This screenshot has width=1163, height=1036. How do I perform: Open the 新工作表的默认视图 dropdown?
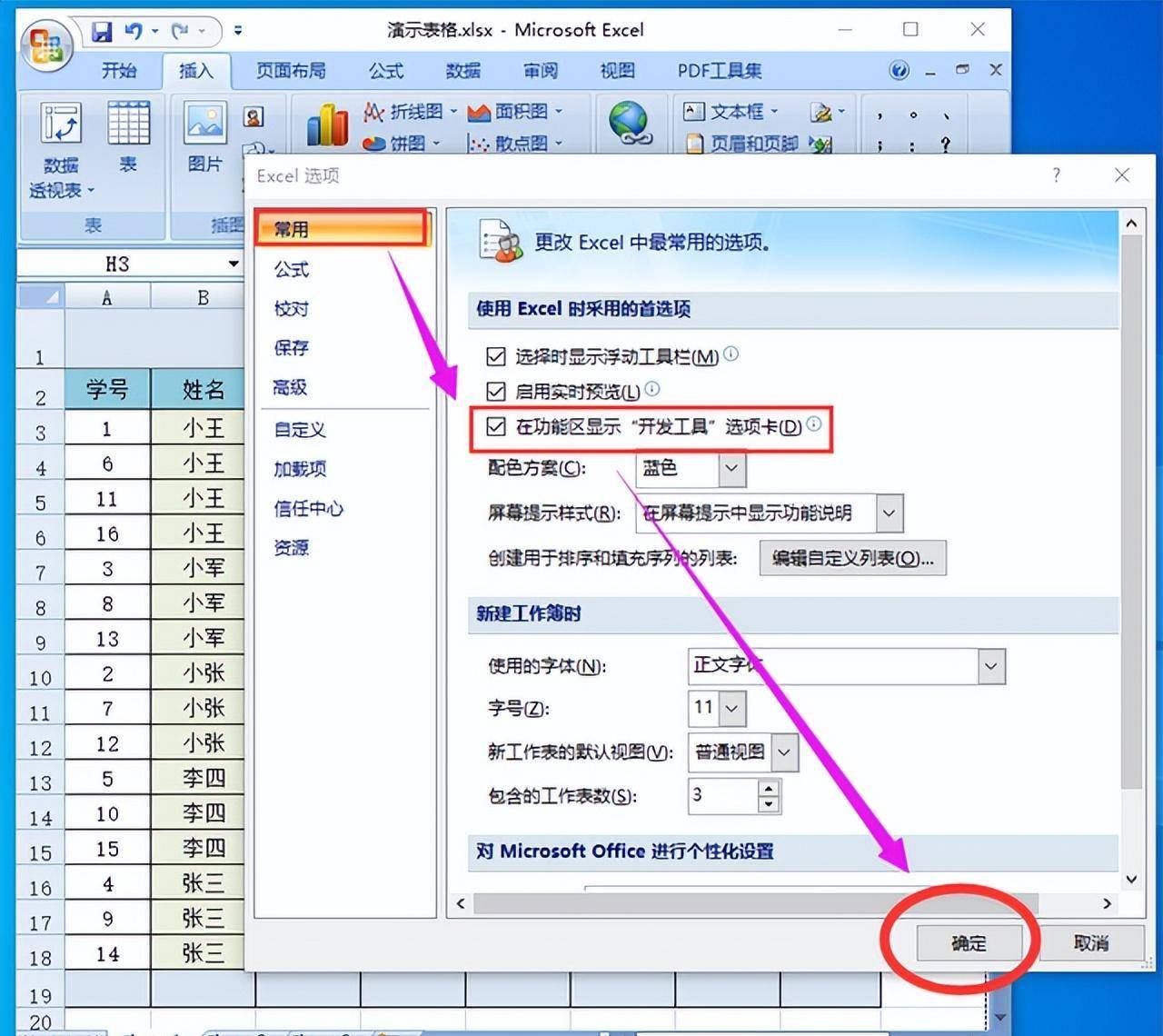coord(784,752)
